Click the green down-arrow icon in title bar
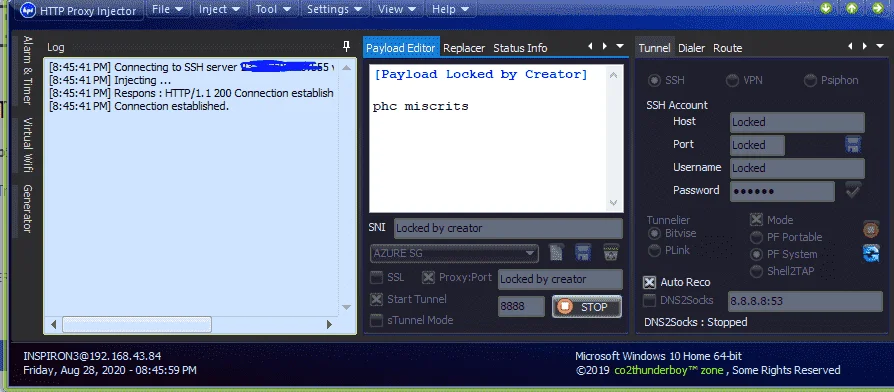The height and width of the screenshot is (392, 894). 826,8
